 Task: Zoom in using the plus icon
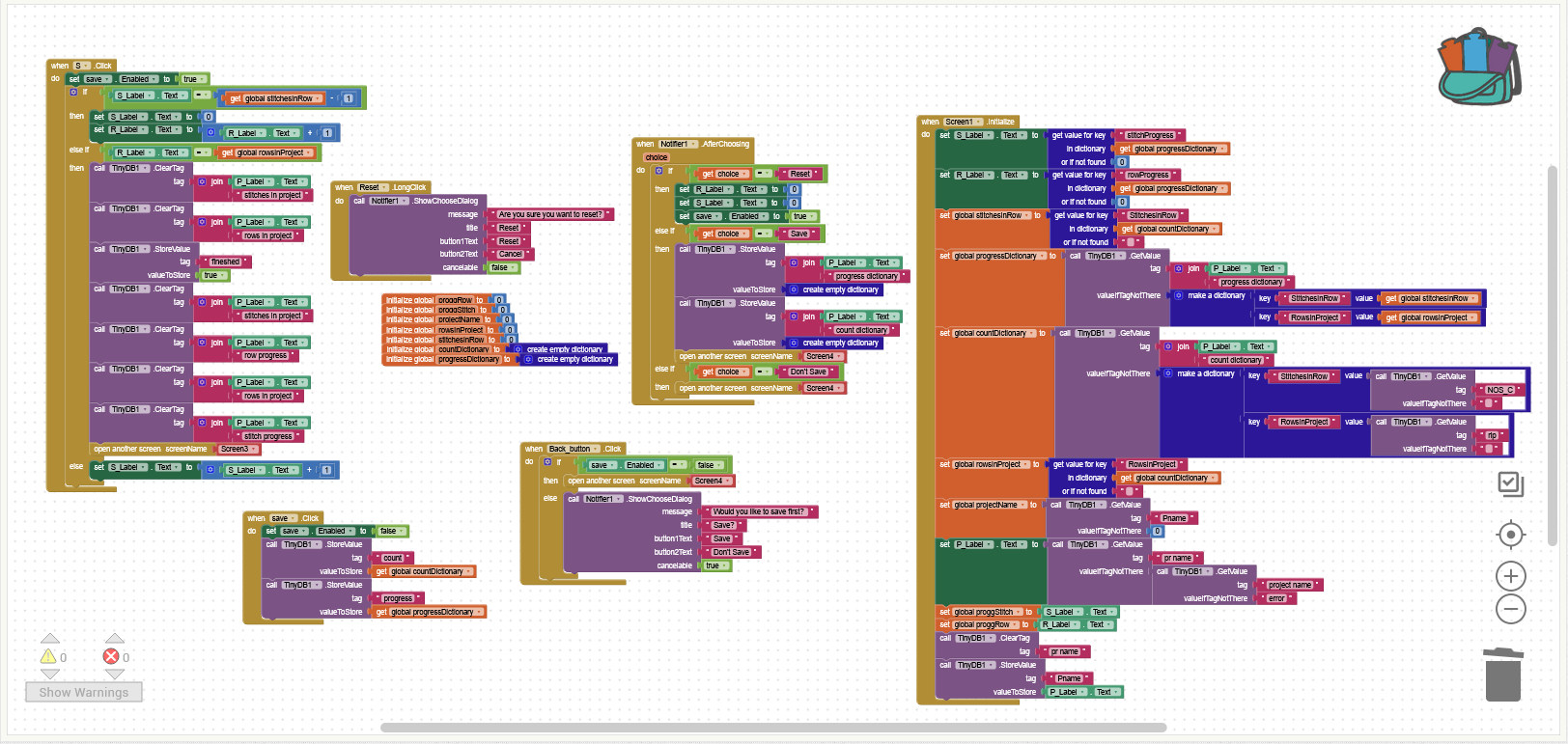pos(1510,577)
